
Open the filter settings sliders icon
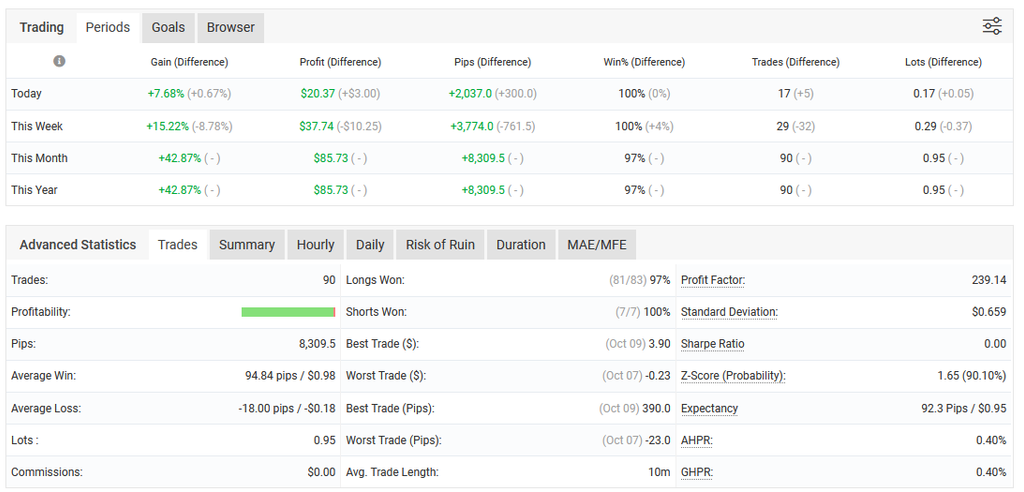(991, 27)
